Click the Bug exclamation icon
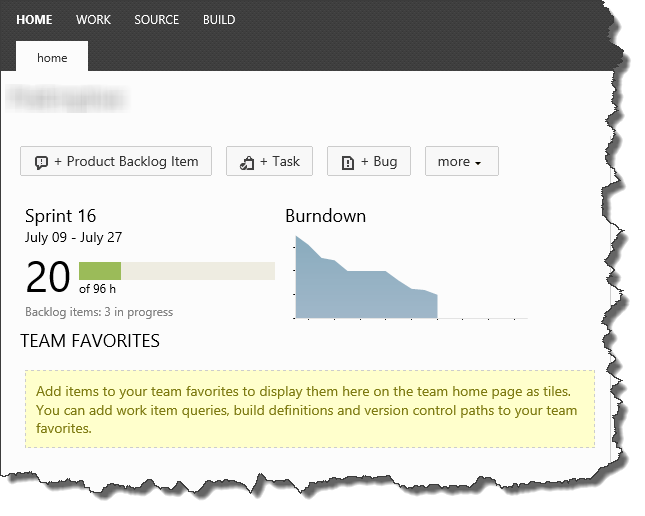 347,162
